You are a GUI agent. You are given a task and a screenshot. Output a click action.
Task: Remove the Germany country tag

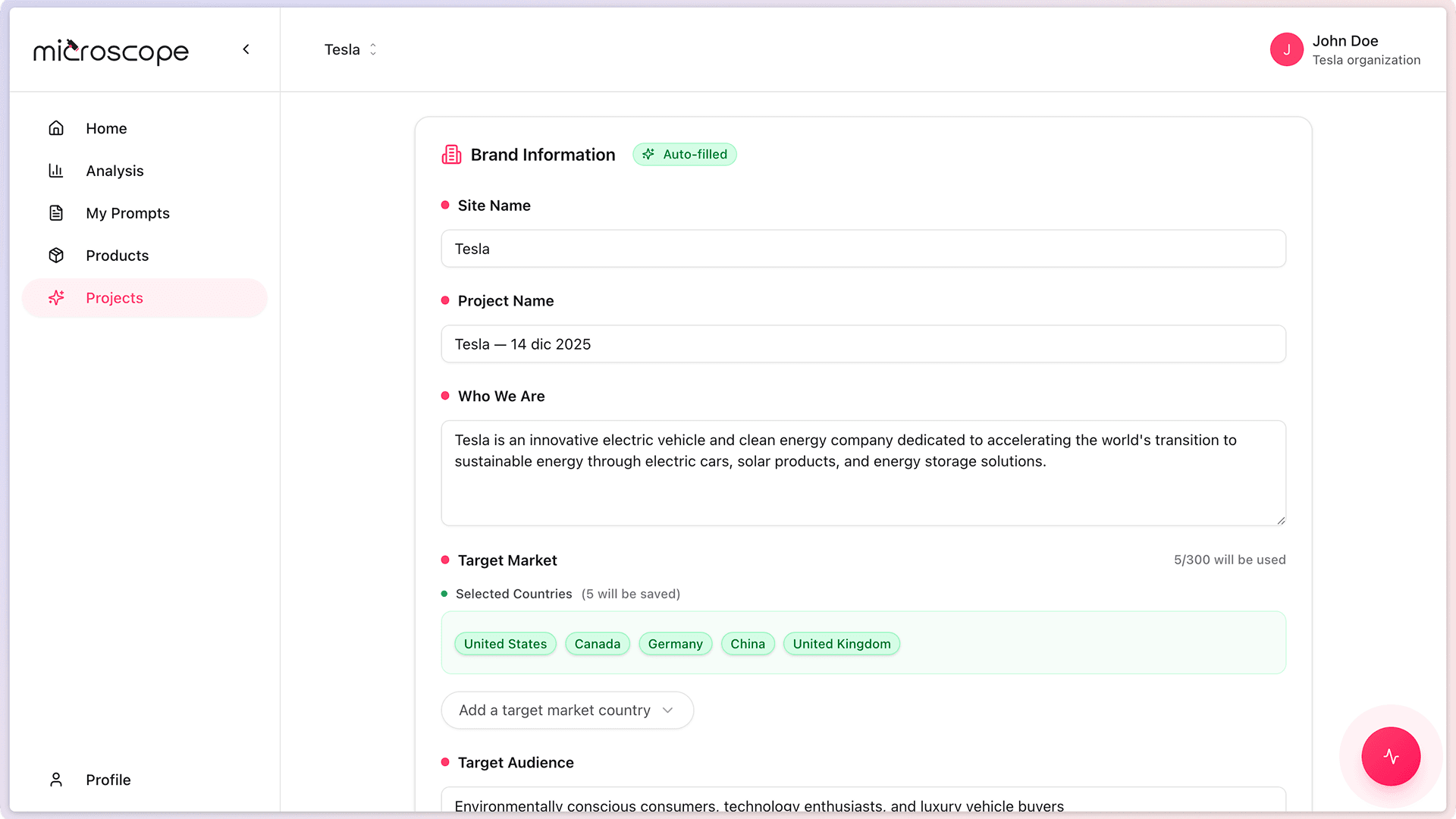pyautogui.click(x=675, y=644)
